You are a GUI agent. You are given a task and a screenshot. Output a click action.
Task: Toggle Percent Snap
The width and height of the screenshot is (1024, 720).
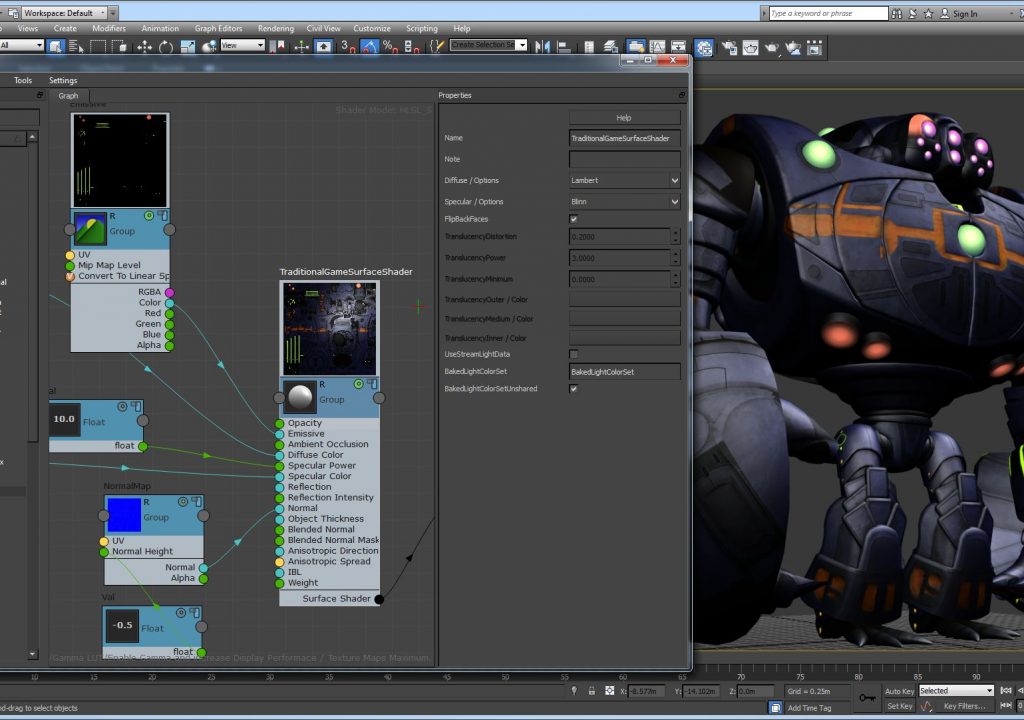pos(391,46)
